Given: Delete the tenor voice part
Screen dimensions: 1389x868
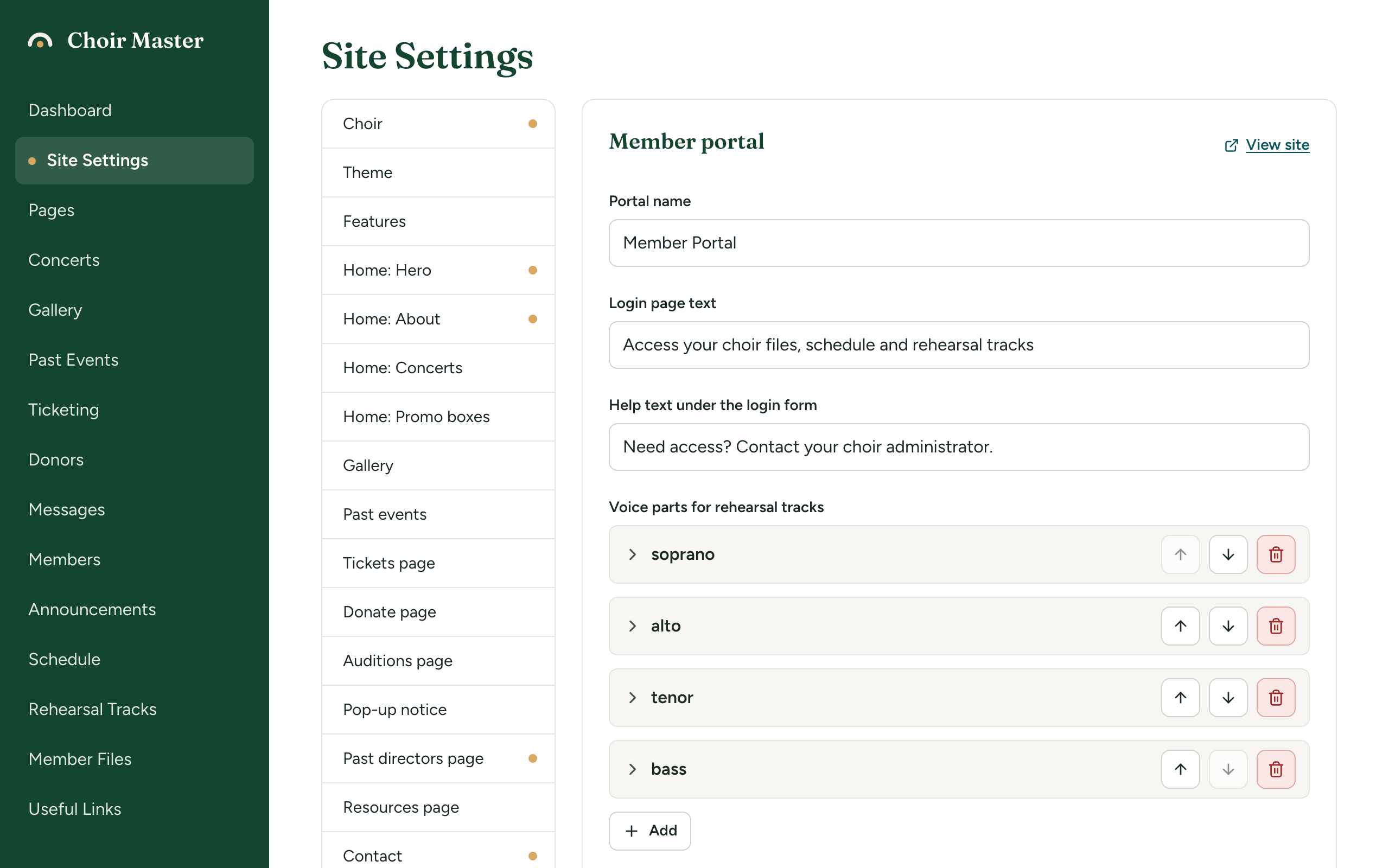Looking at the screenshot, I should [1276, 698].
